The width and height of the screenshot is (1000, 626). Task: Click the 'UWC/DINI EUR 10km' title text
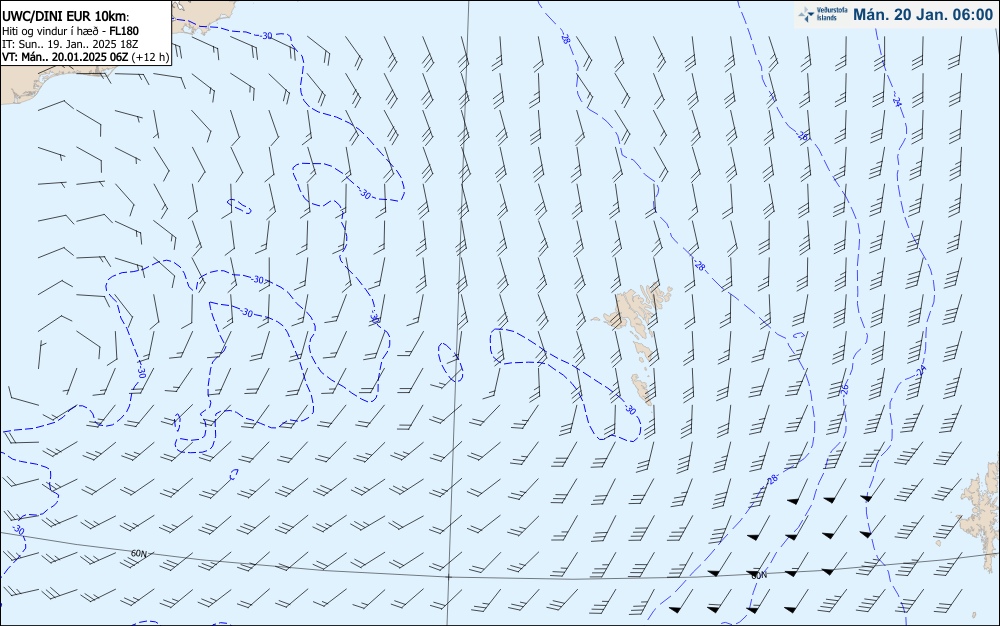[x=65, y=17]
